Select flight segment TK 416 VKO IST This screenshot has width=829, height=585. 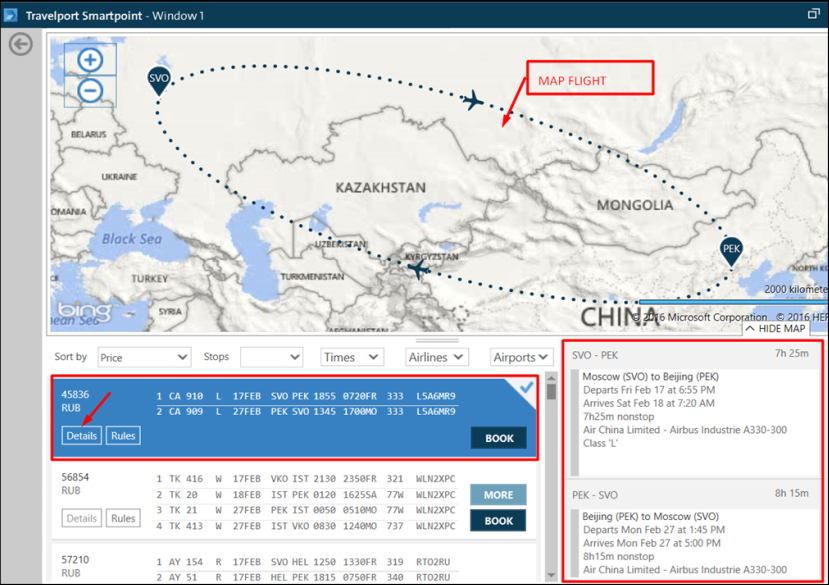[x=306, y=479]
